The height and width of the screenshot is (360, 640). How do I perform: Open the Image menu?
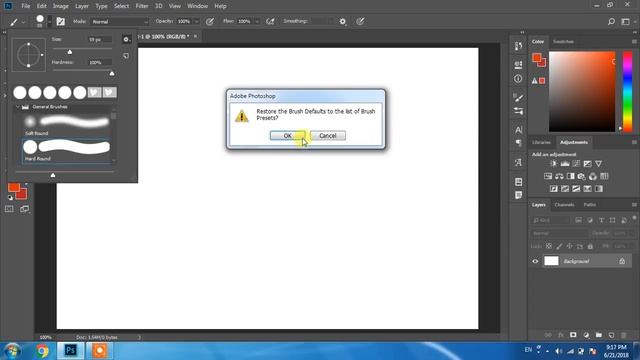pos(60,6)
